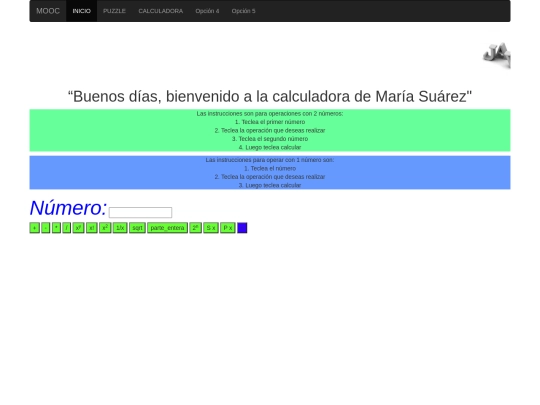Screen dimensions: 540x405
Task: Click the 3D logo image at top right
Action: pos(497,55)
